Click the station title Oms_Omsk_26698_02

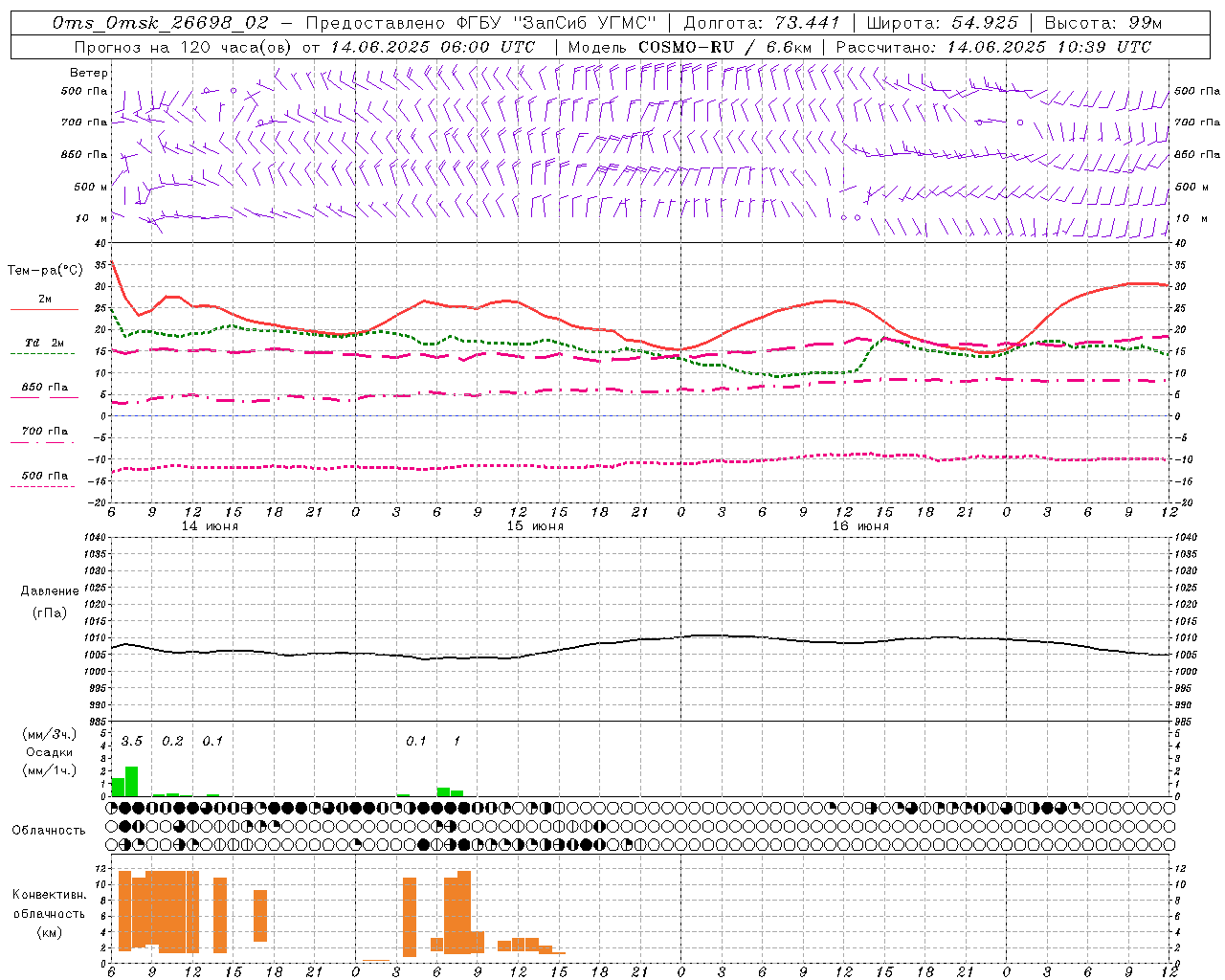tap(161, 23)
